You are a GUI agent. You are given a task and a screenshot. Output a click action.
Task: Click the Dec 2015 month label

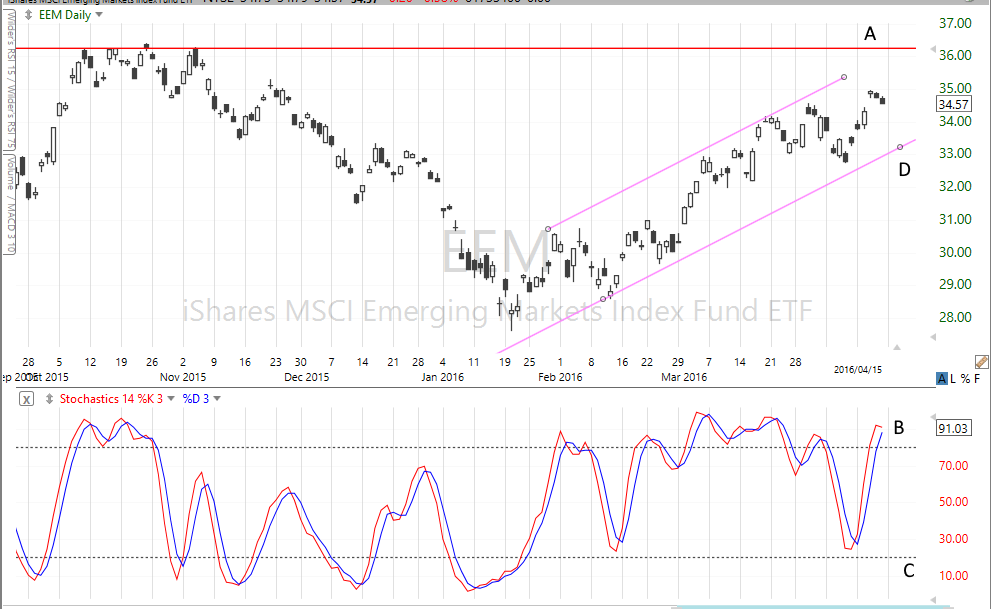click(307, 377)
